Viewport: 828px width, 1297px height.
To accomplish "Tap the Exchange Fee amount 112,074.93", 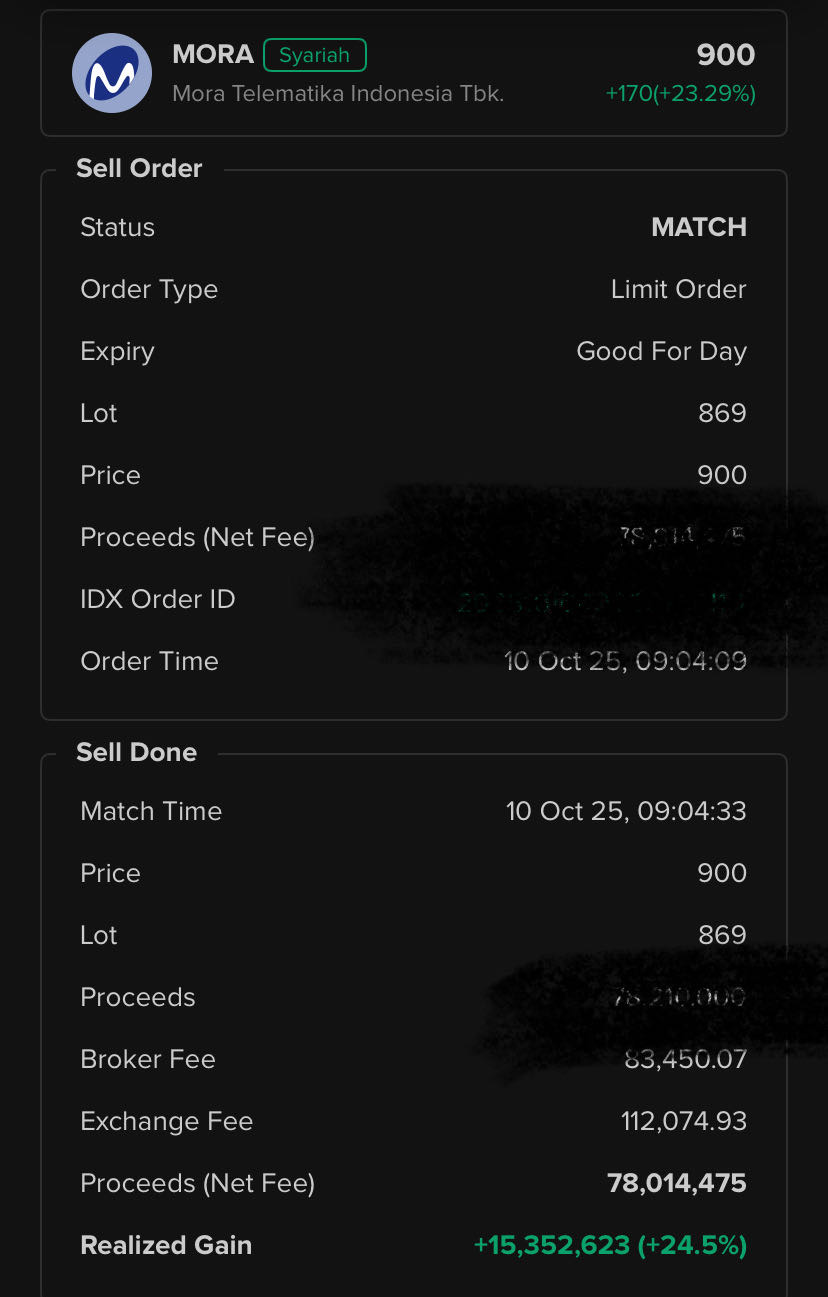I will 683,1121.
